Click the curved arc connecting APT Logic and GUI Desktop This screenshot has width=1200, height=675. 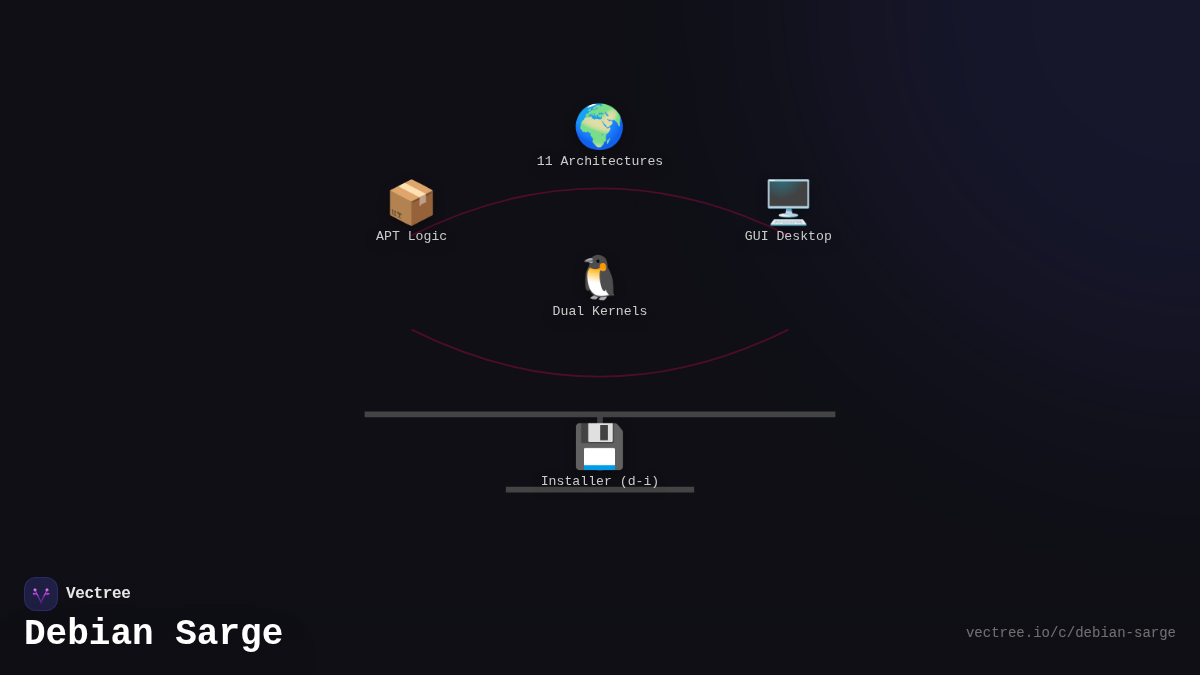click(x=600, y=188)
